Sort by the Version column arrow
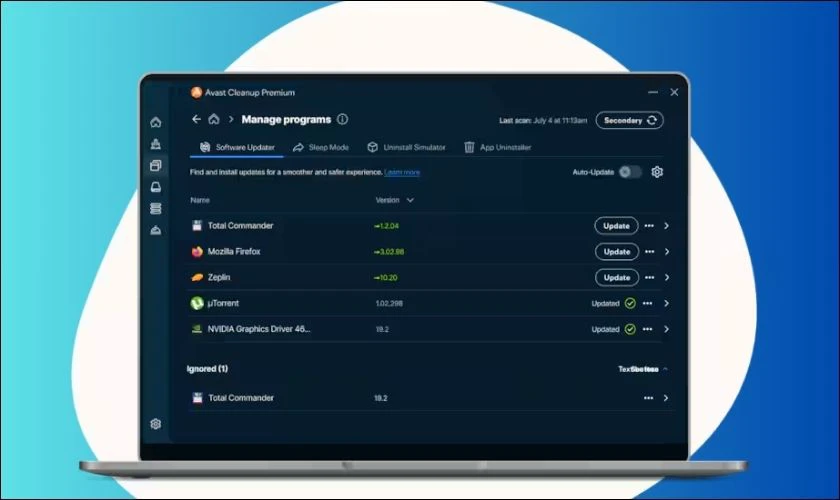 410,200
